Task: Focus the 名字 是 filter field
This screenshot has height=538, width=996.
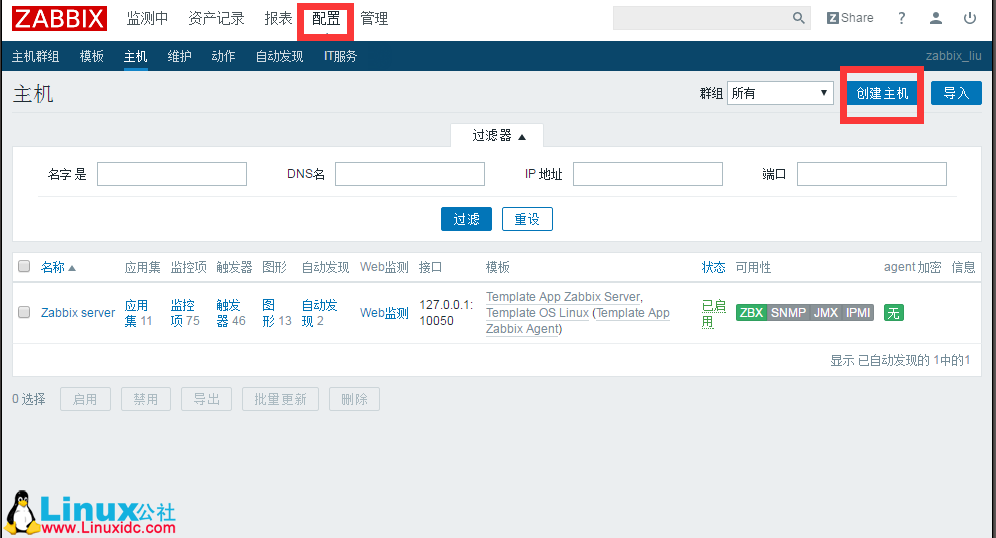Action: coord(172,174)
